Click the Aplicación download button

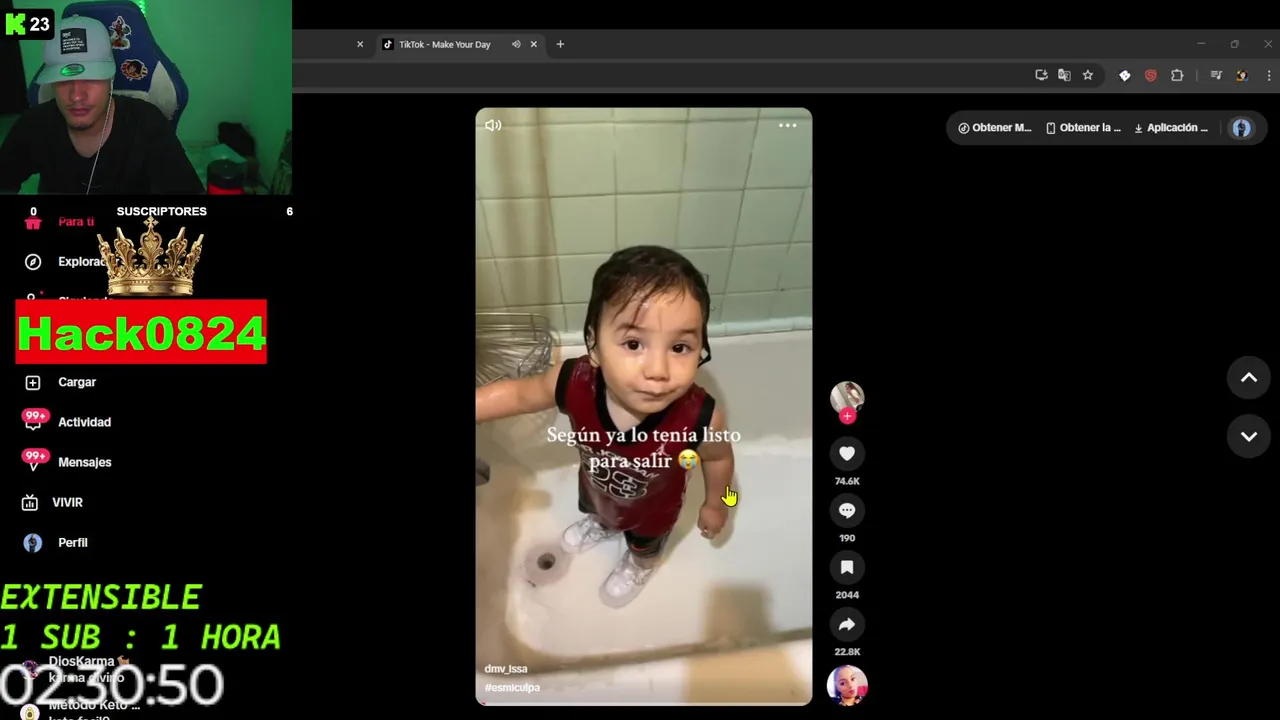[1171, 128]
